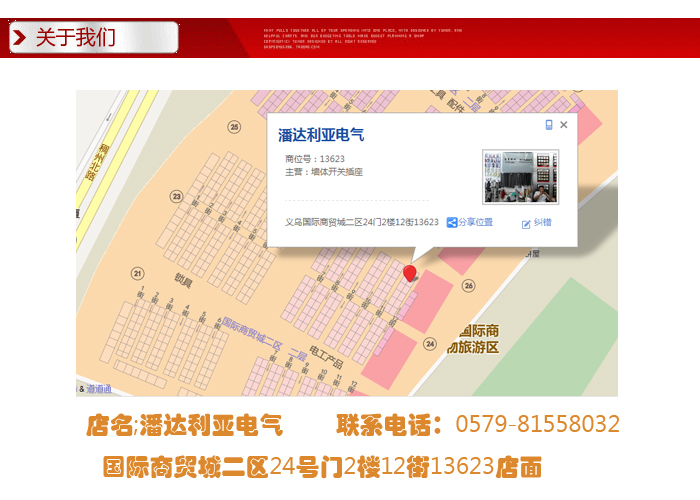Select gate marker 23 on the map
This screenshot has width=700, height=500.
coord(177,197)
